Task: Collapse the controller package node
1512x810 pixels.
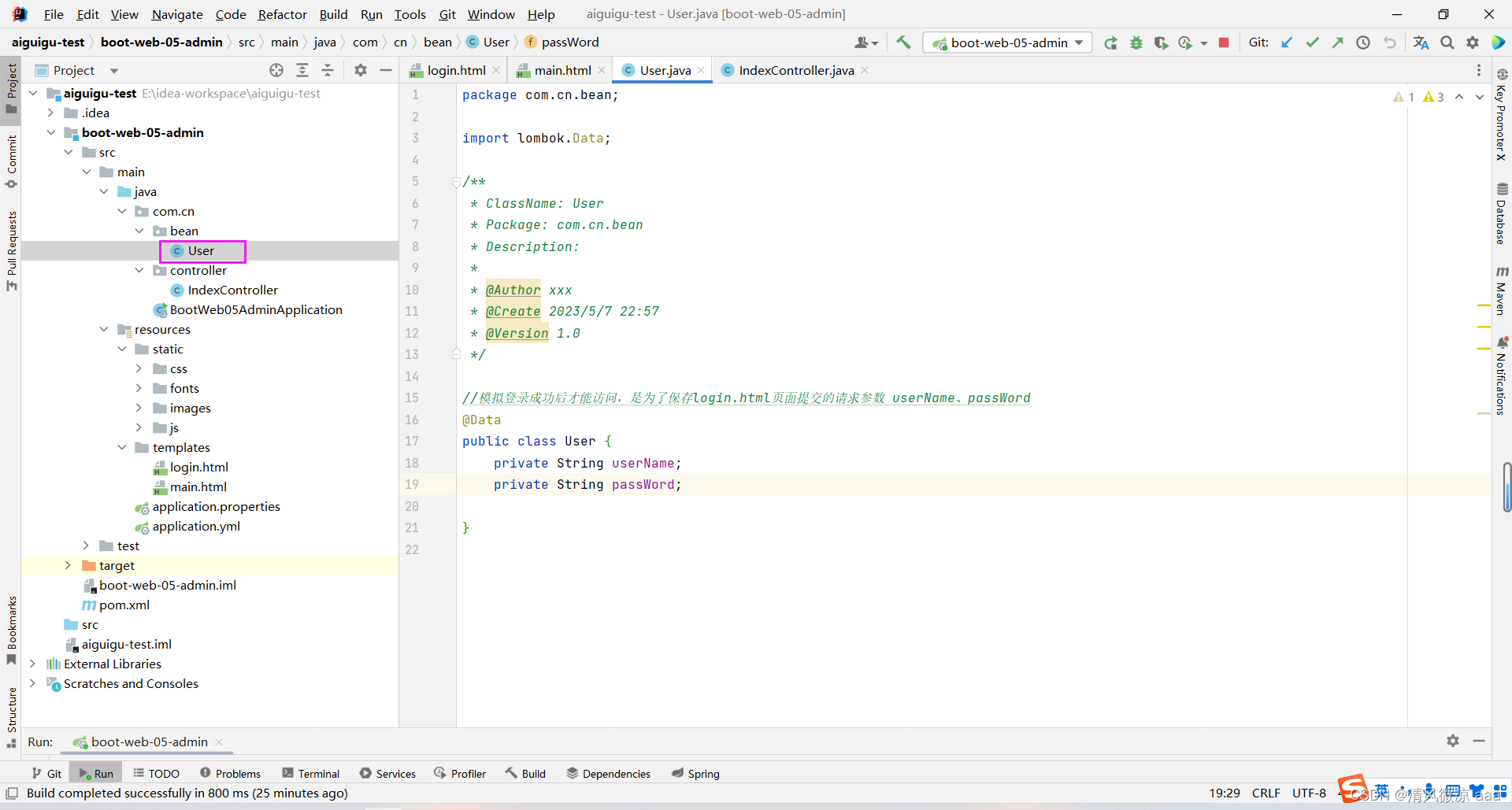Action: pyautogui.click(x=139, y=270)
